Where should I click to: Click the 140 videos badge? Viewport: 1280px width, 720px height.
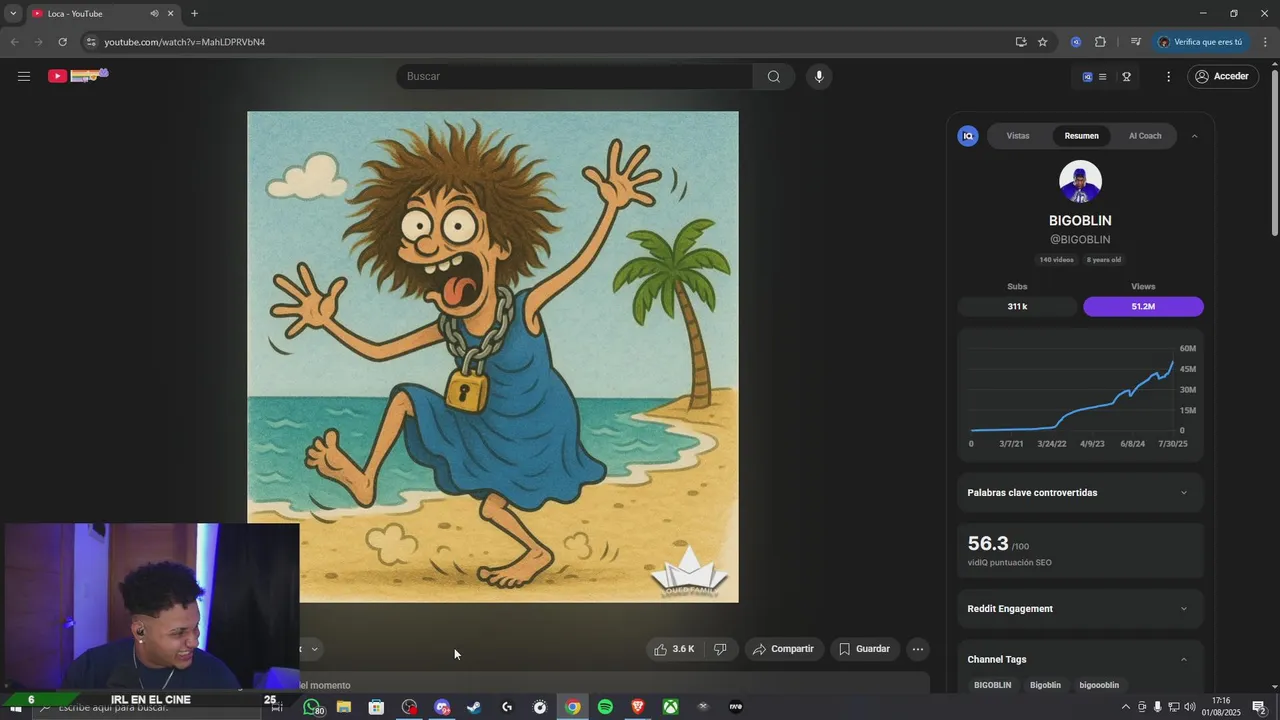click(1056, 260)
